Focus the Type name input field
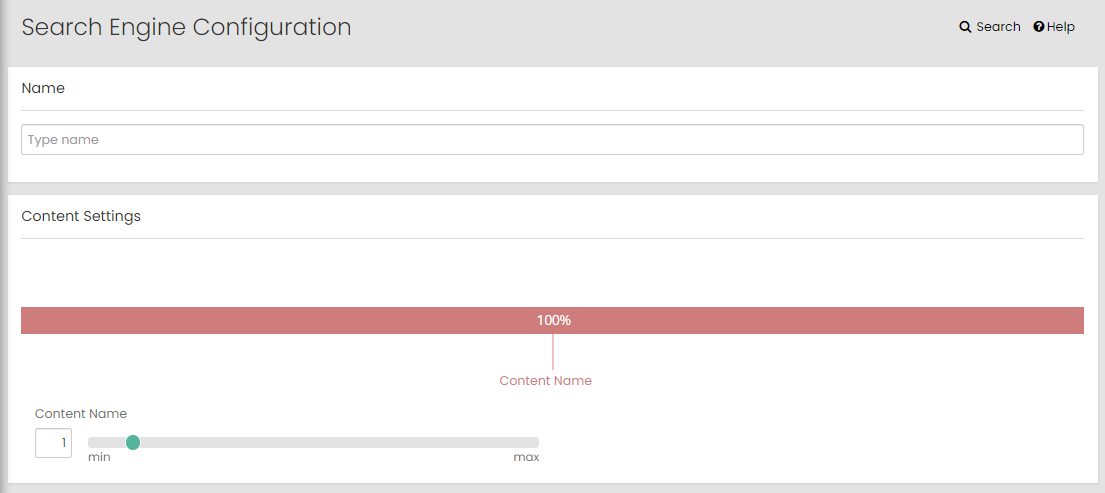The height and width of the screenshot is (493, 1105). [x=552, y=140]
